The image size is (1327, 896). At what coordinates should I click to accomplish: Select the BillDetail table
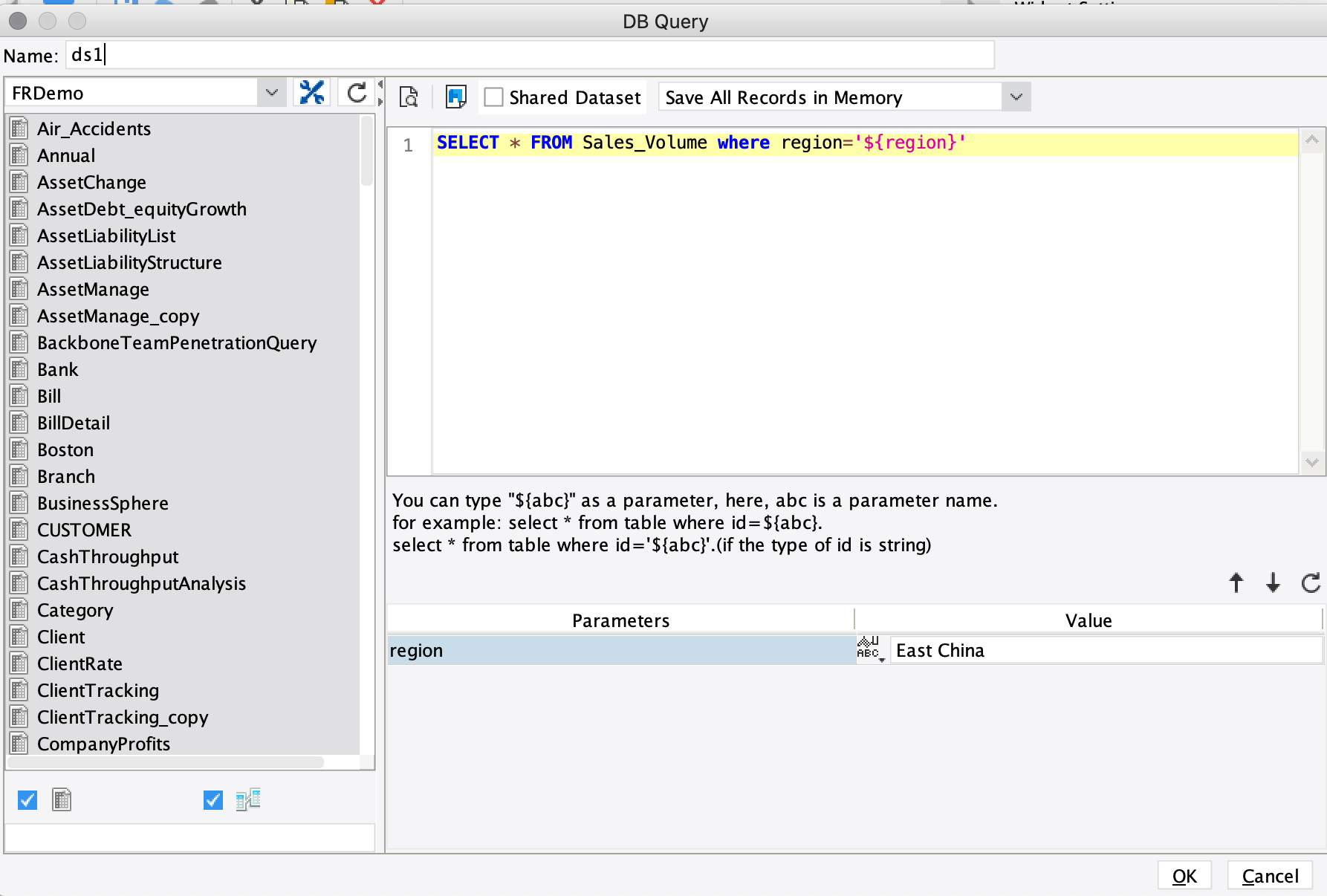tap(74, 423)
